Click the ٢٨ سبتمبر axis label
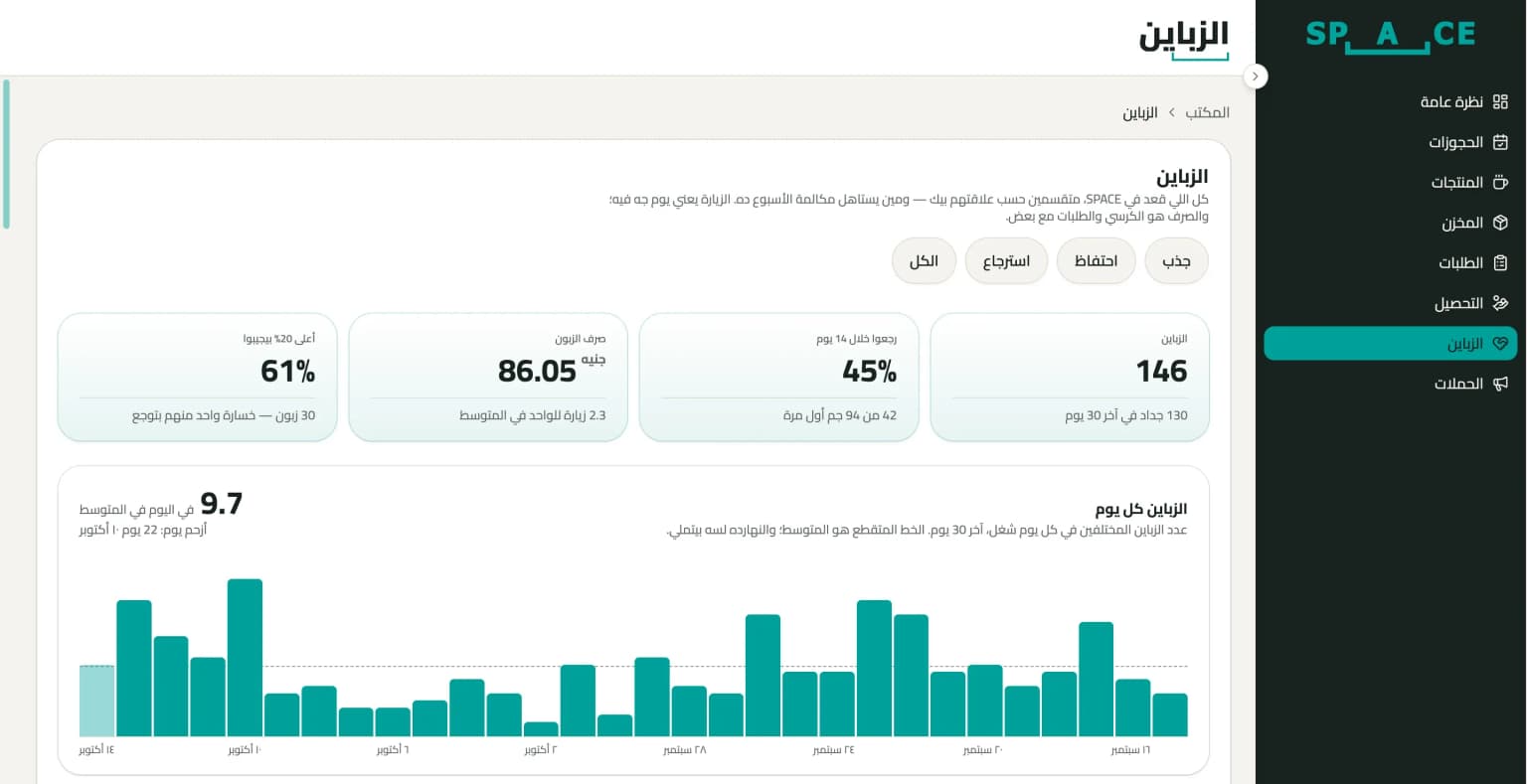The height and width of the screenshot is (784, 1527). pos(685,749)
